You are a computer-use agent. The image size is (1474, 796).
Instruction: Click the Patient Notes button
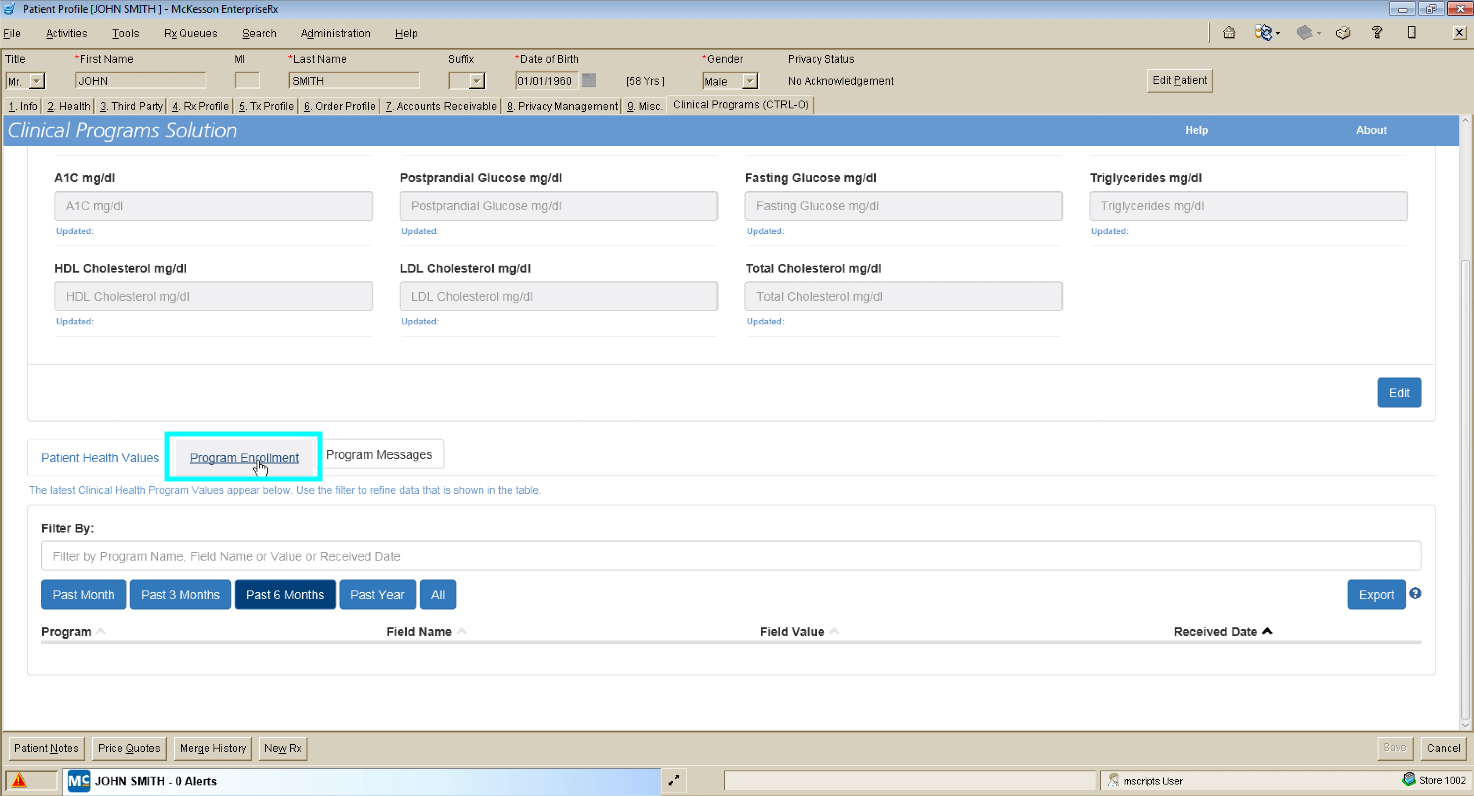[x=46, y=748]
